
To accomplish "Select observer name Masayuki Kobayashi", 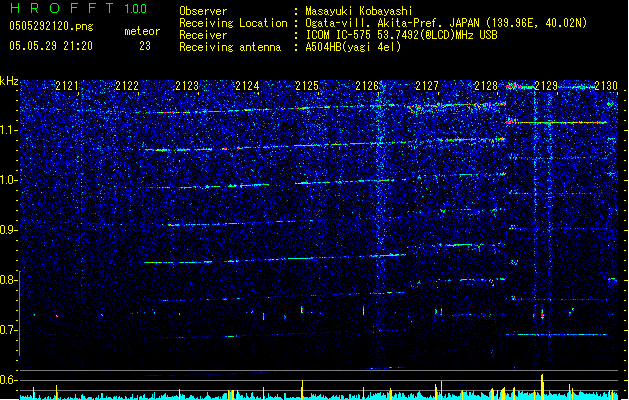I will coord(359,11).
